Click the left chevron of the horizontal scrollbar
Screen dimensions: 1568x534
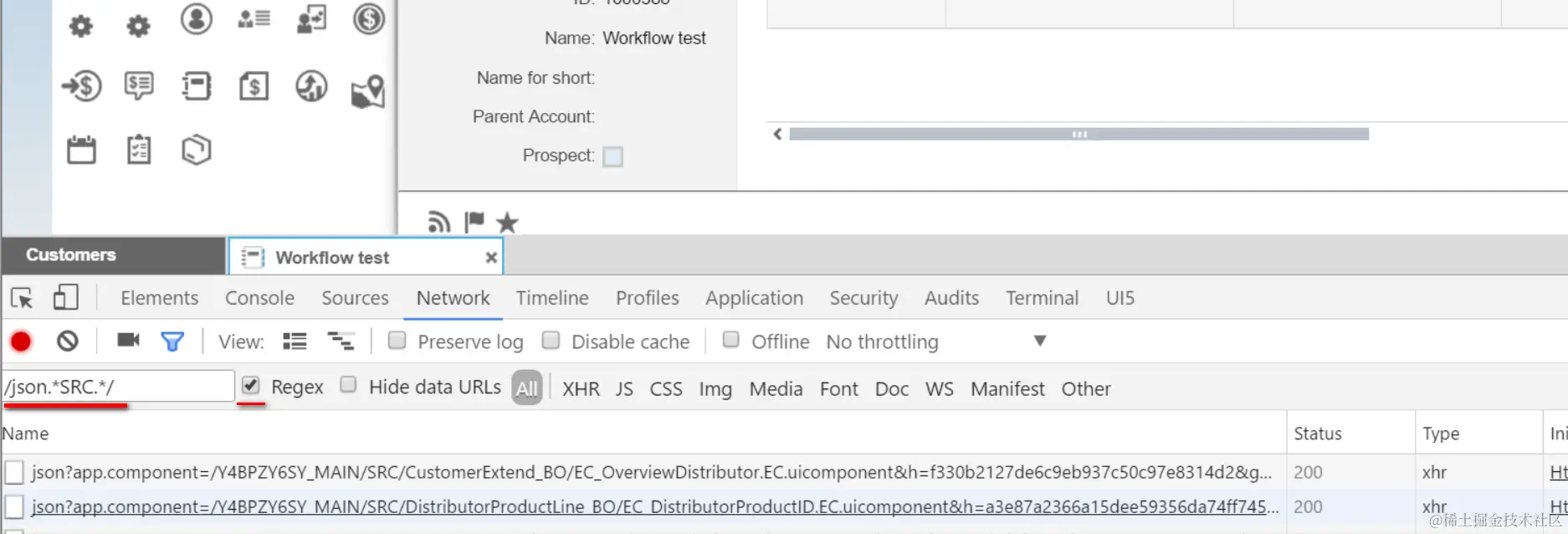point(777,134)
